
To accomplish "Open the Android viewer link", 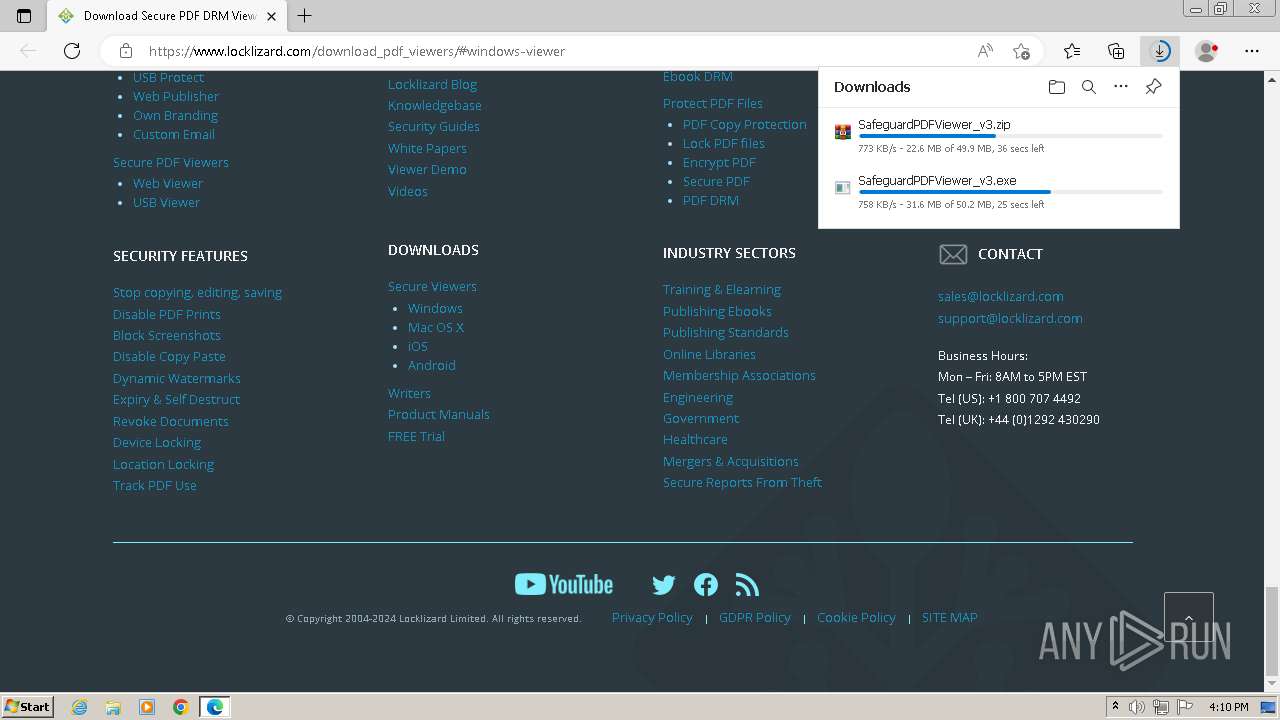I will 432,365.
